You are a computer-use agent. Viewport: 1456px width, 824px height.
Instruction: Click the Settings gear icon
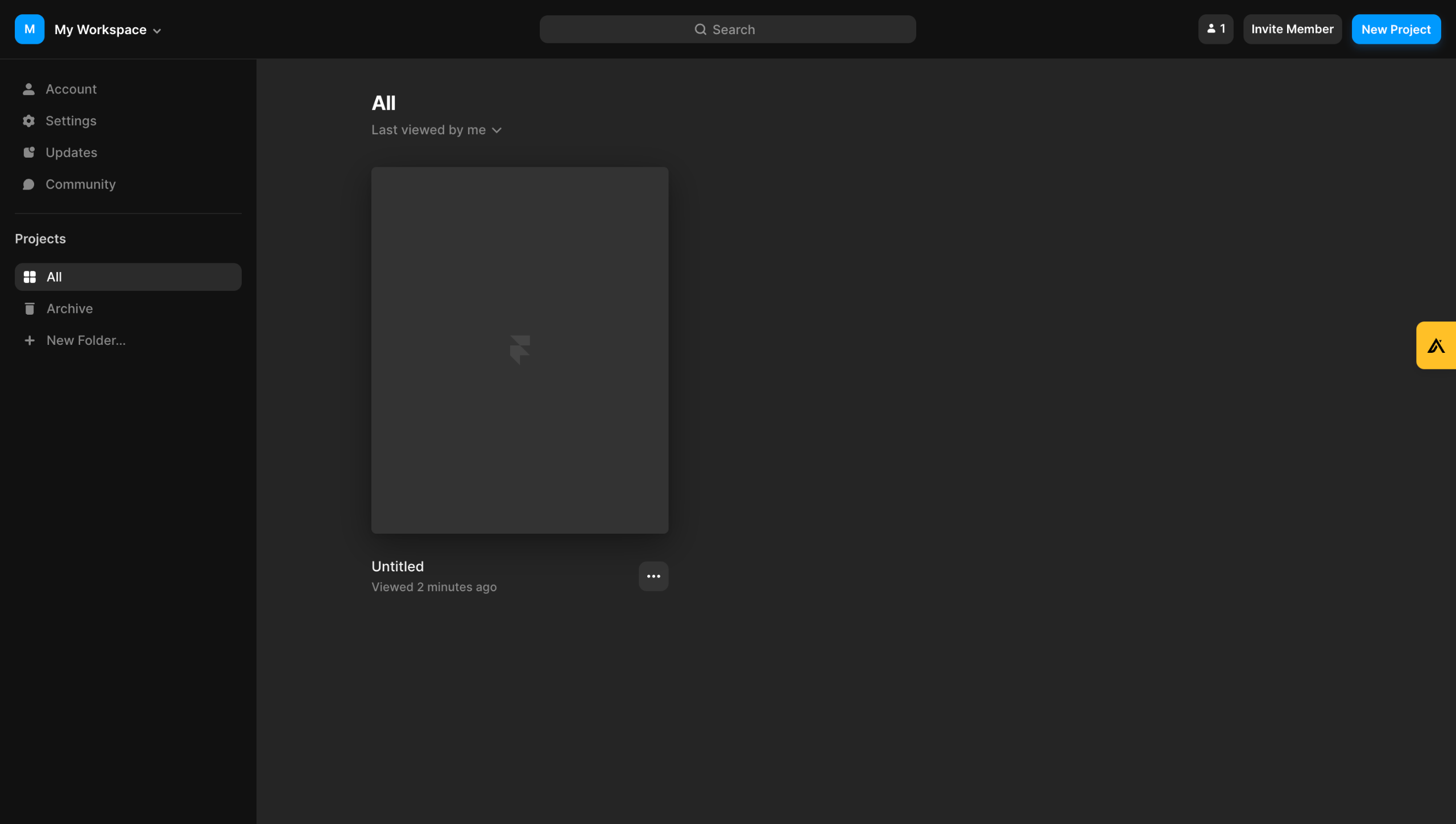pyautogui.click(x=28, y=121)
